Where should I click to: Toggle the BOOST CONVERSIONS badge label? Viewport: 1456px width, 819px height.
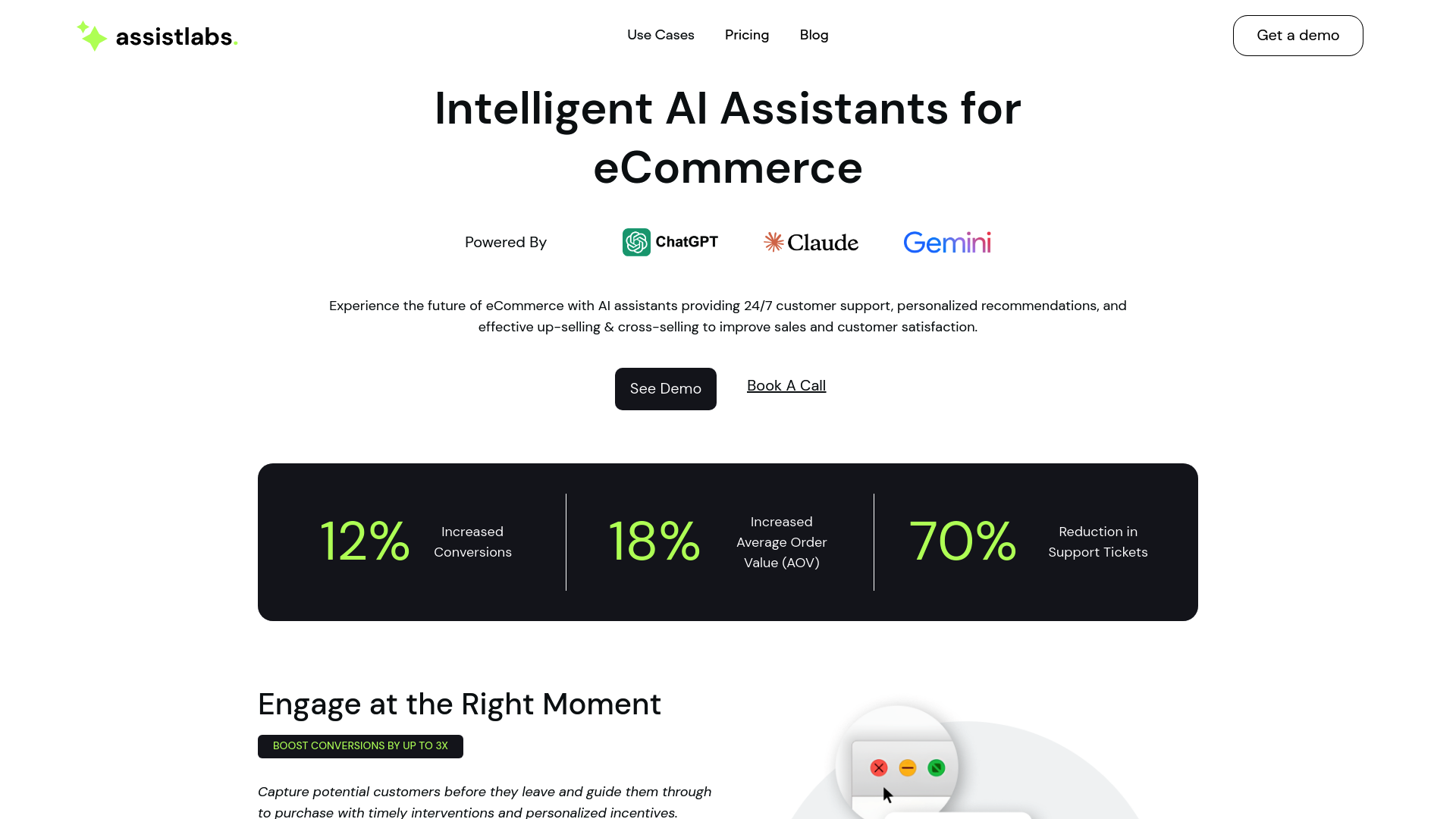coord(360,746)
